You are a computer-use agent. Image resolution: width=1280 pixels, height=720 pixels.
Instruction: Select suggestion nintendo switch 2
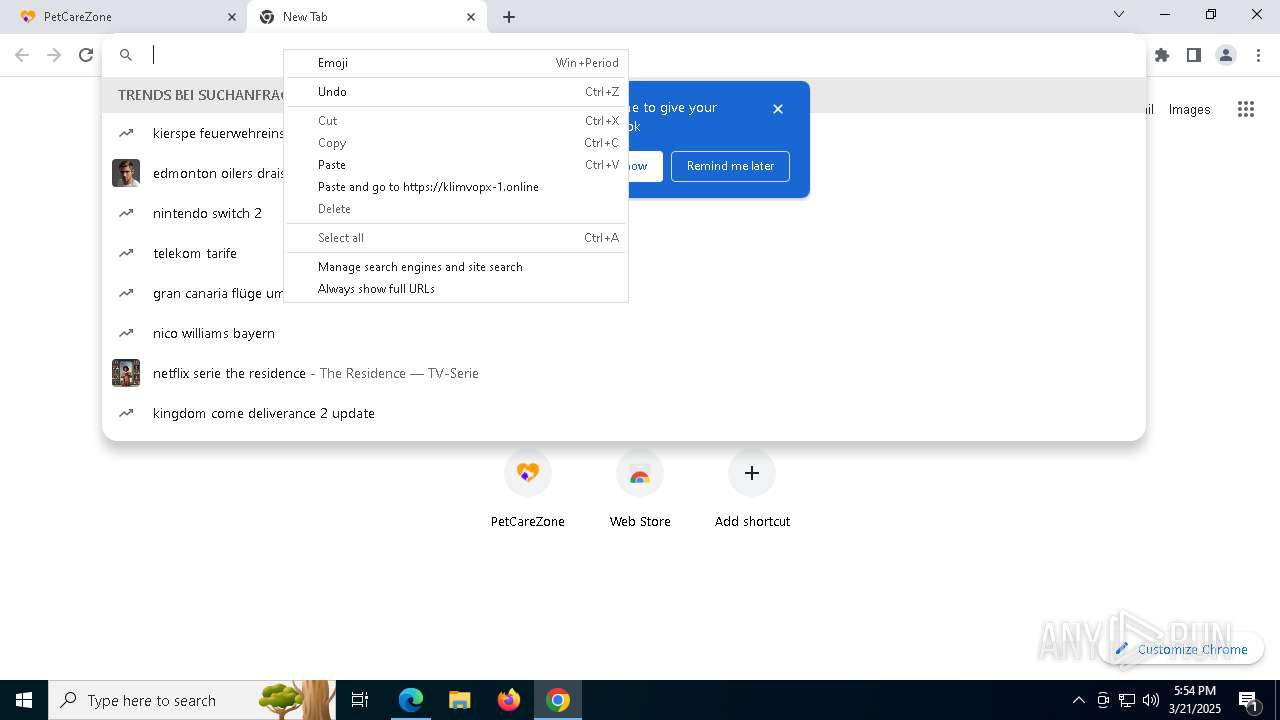(624, 213)
